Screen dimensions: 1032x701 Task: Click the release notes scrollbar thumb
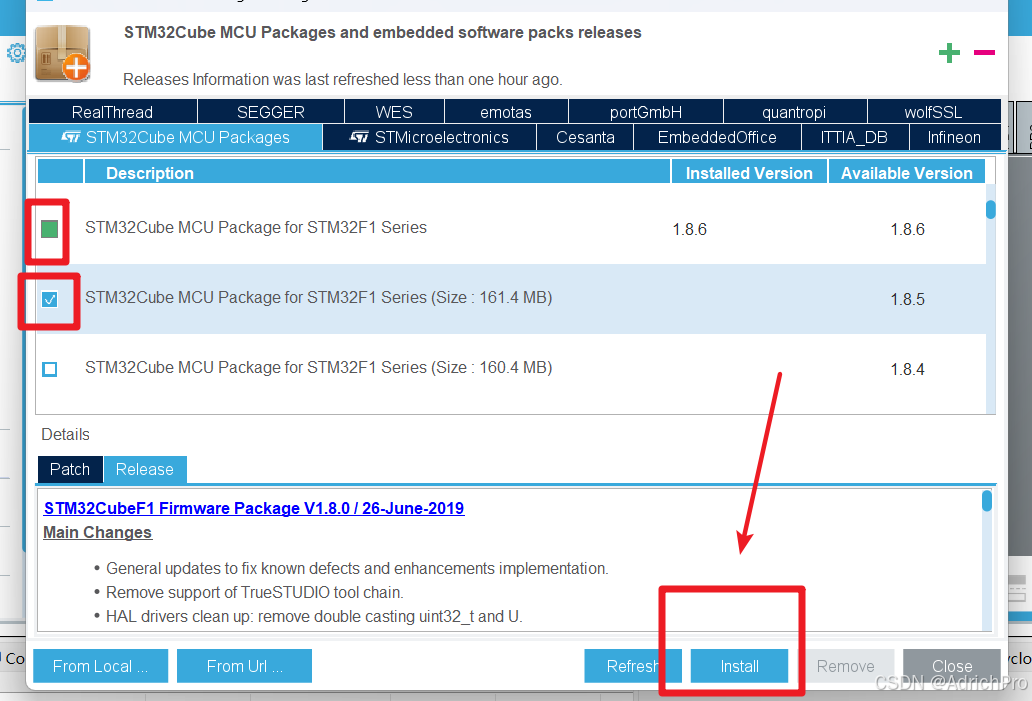point(987,501)
